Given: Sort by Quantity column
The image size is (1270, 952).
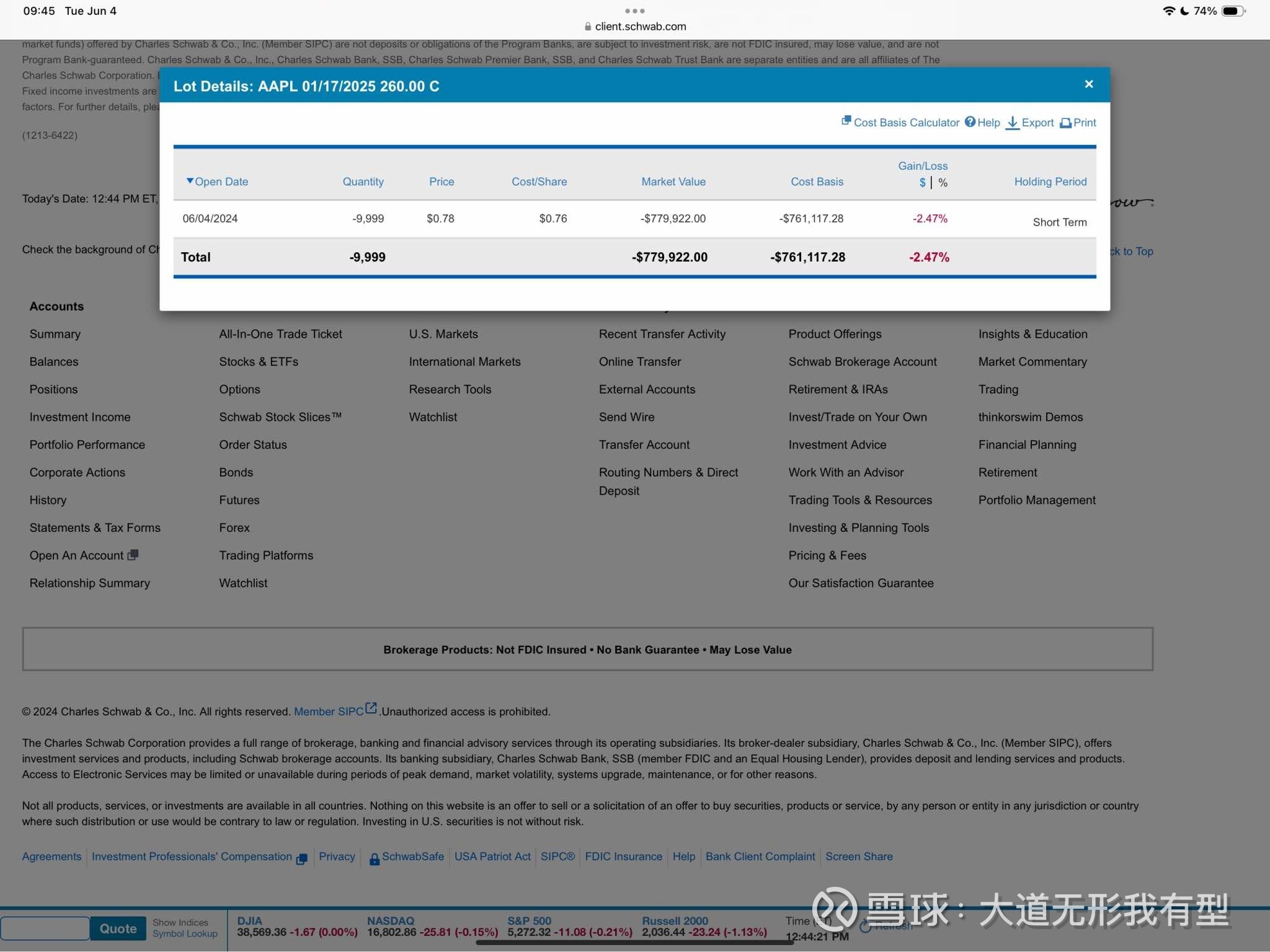Looking at the screenshot, I should click(363, 182).
